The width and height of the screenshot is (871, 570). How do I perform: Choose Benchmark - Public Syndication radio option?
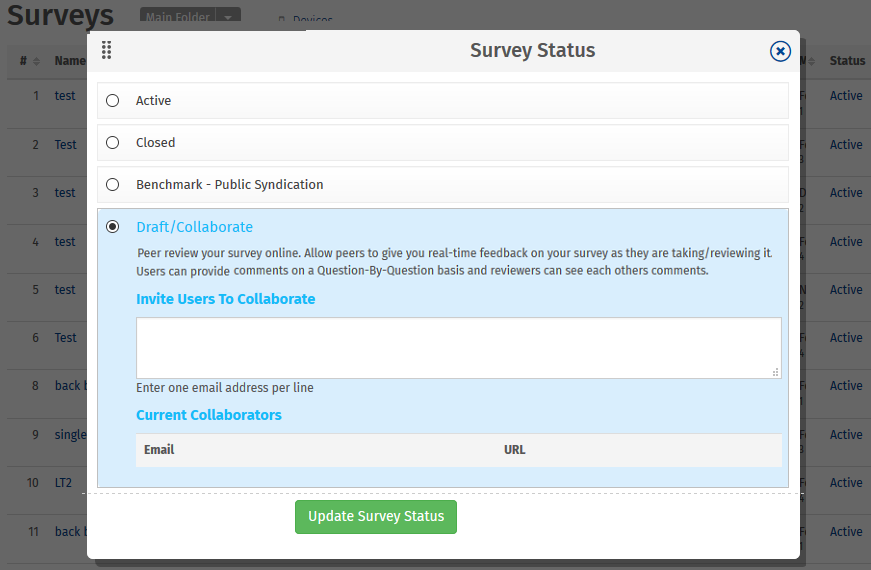(113, 184)
